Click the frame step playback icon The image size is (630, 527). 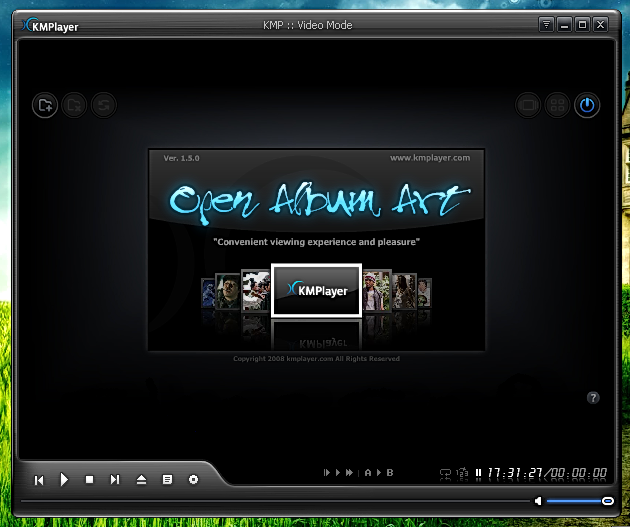coord(327,473)
